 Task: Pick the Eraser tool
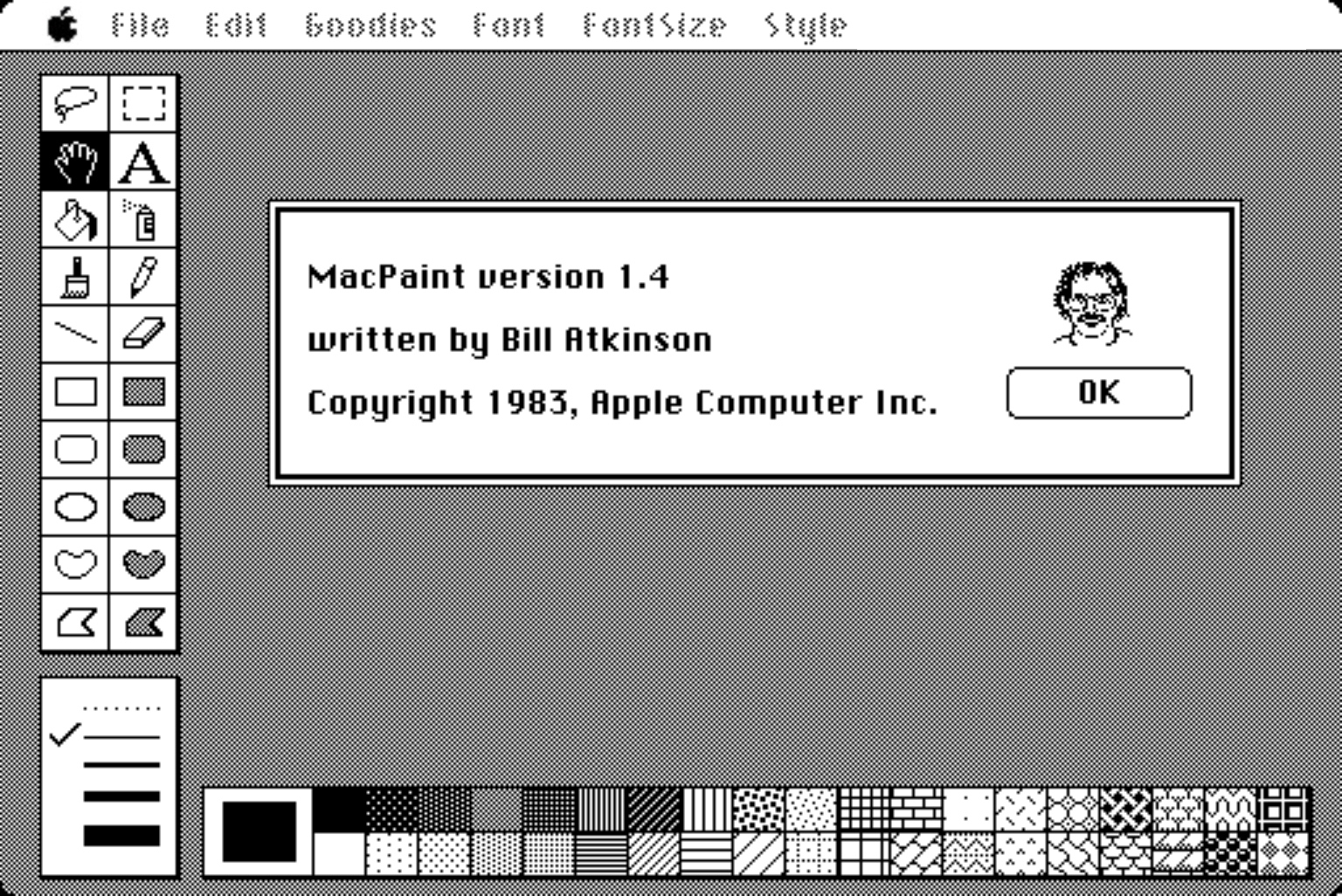[x=143, y=334]
